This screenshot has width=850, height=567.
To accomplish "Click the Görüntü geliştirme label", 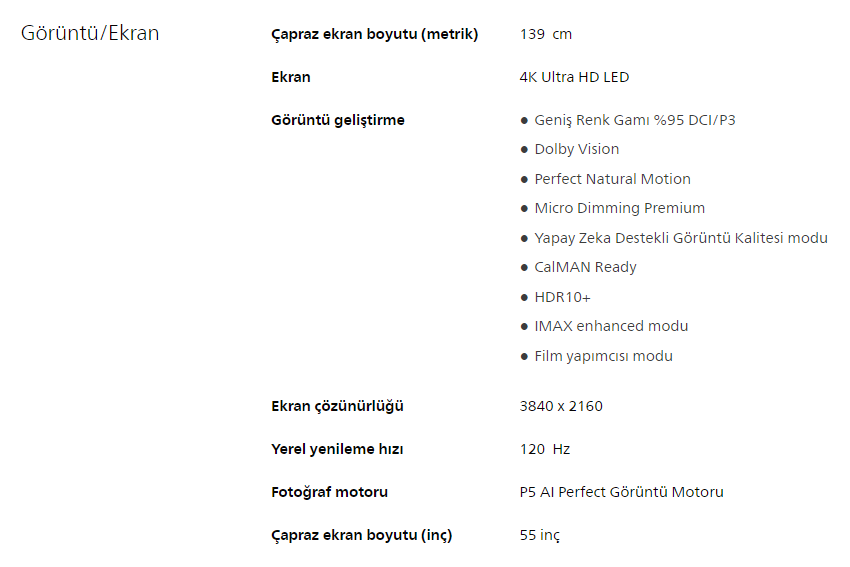I will click(x=338, y=120).
